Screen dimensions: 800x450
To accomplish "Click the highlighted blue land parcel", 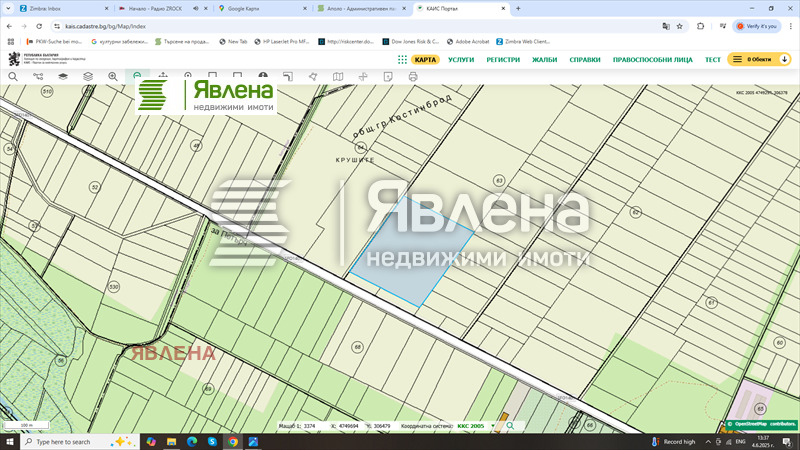I will pos(412,250).
